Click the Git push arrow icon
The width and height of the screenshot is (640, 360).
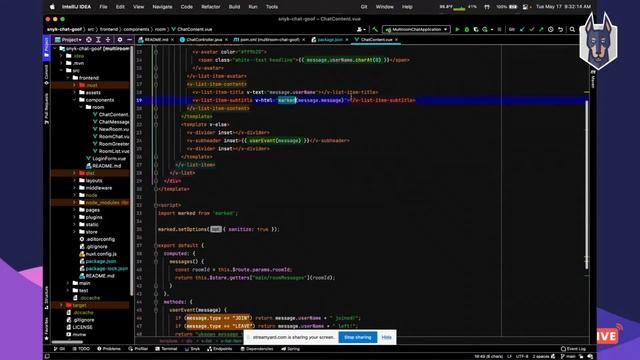click(x=541, y=29)
